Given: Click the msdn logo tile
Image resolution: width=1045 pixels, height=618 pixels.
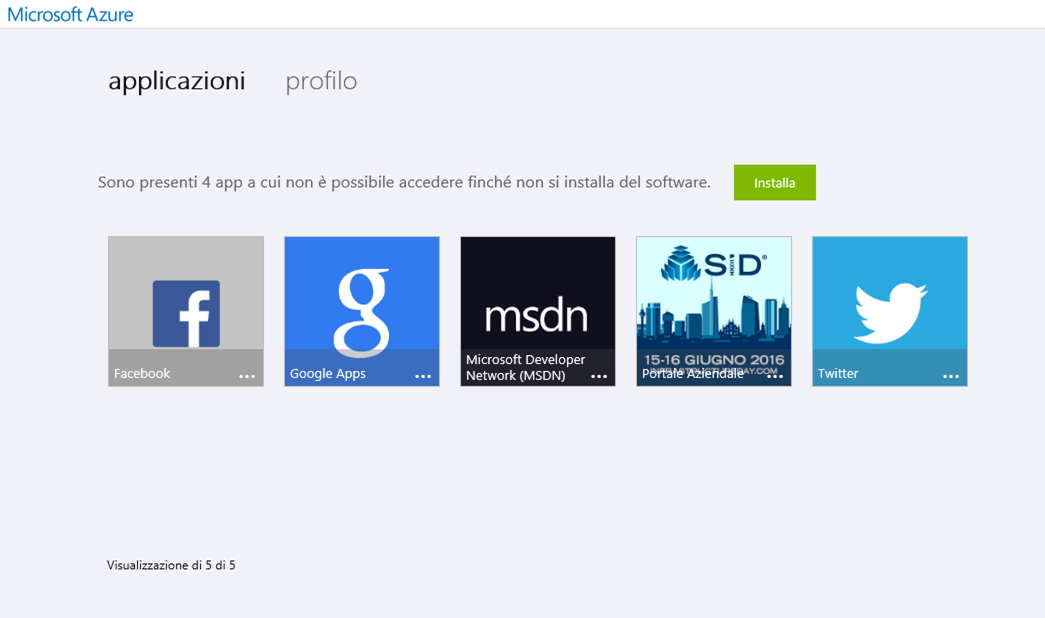Looking at the screenshot, I should [x=537, y=315].
